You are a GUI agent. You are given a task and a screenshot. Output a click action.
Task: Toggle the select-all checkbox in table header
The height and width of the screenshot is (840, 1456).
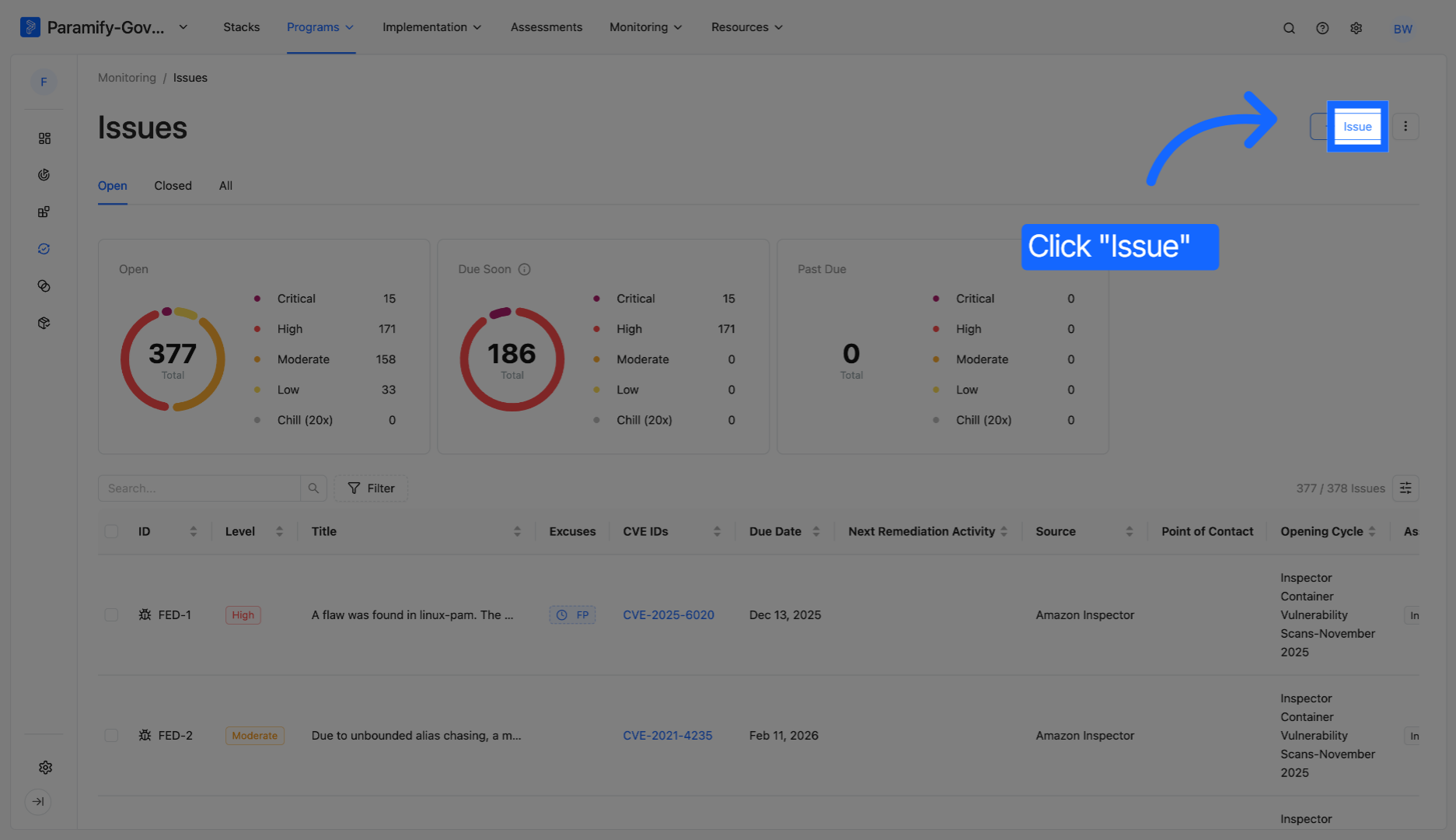111,531
